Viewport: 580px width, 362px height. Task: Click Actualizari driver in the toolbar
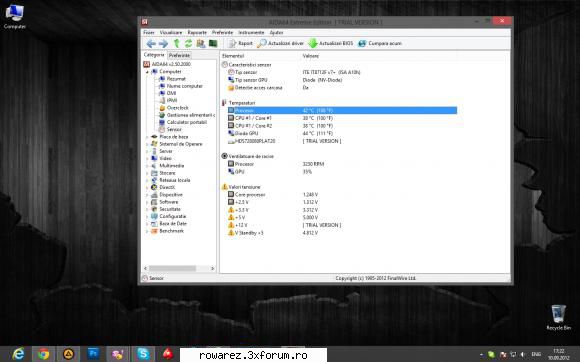click(280, 44)
